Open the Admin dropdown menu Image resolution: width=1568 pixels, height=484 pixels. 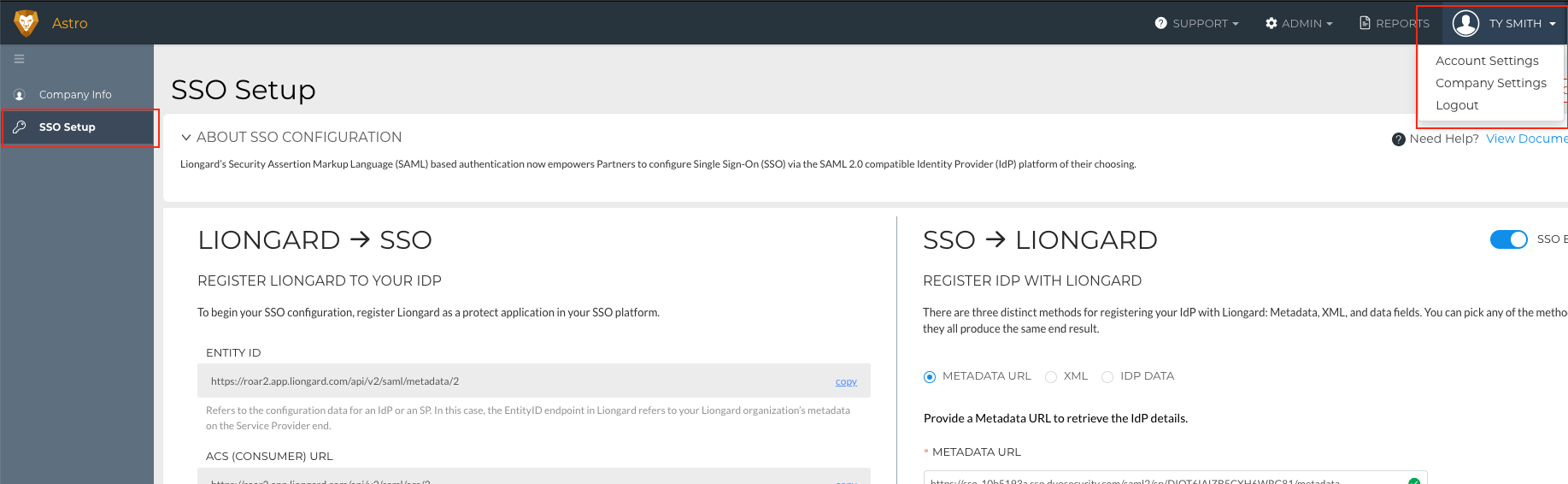click(1299, 23)
